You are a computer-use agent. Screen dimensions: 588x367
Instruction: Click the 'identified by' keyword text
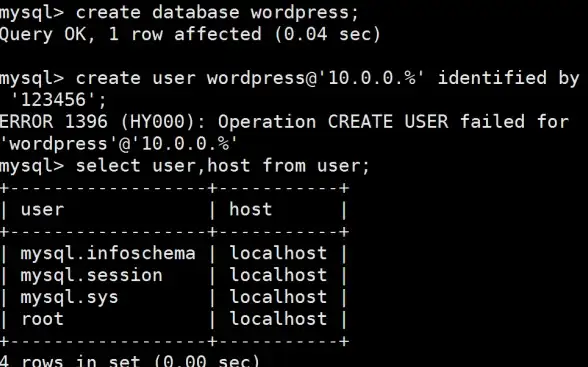(508, 78)
